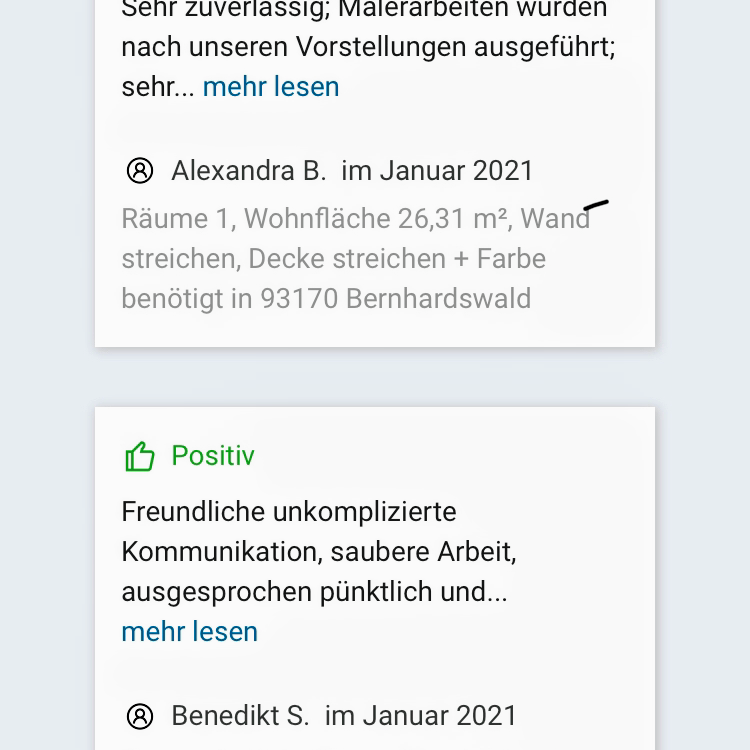Expand Benedikt's review via "mehr lesen"
This screenshot has width=750, height=750.
[189, 632]
